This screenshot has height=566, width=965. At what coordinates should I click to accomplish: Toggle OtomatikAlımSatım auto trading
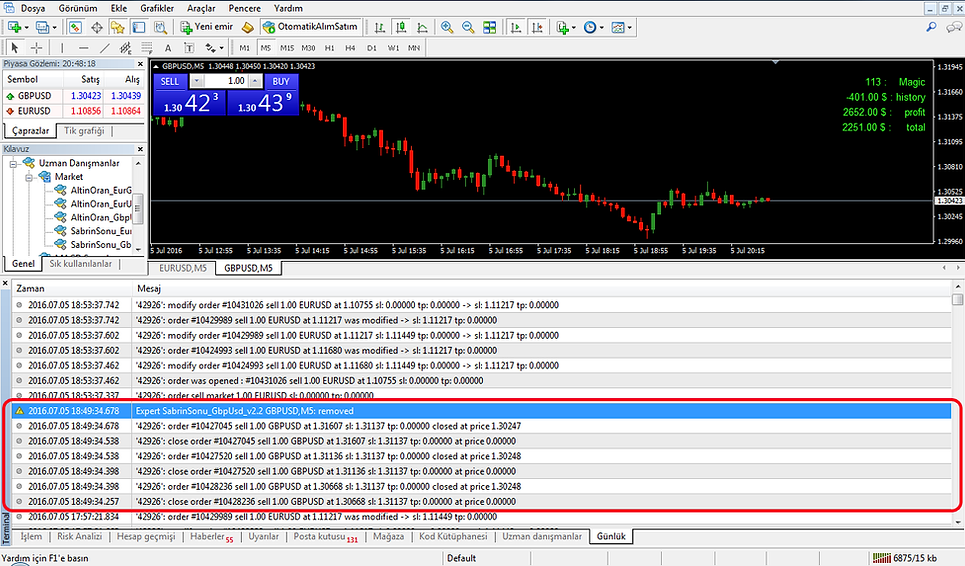coord(310,27)
